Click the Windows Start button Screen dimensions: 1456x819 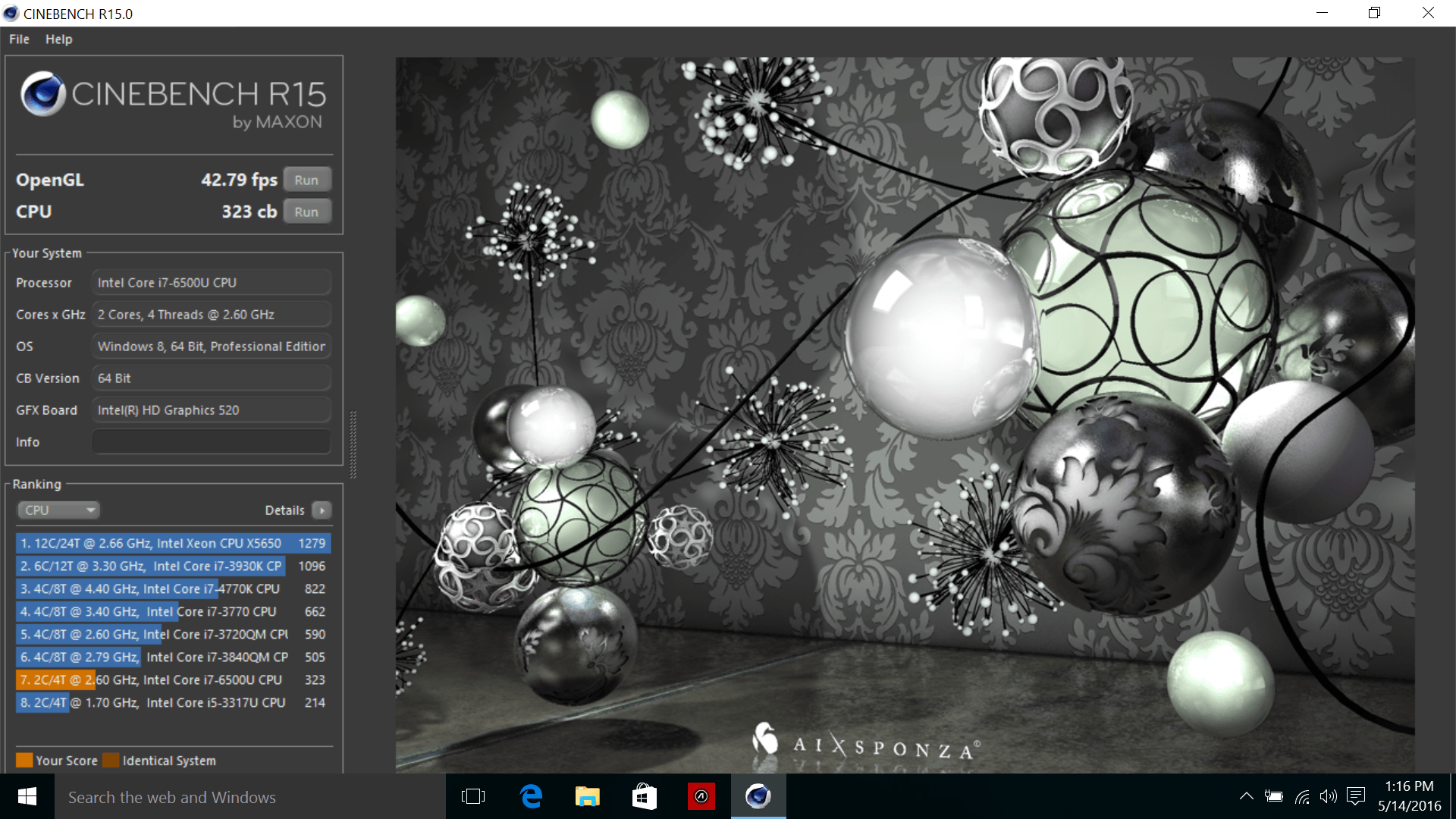pyautogui.click(x=27, y=796)
